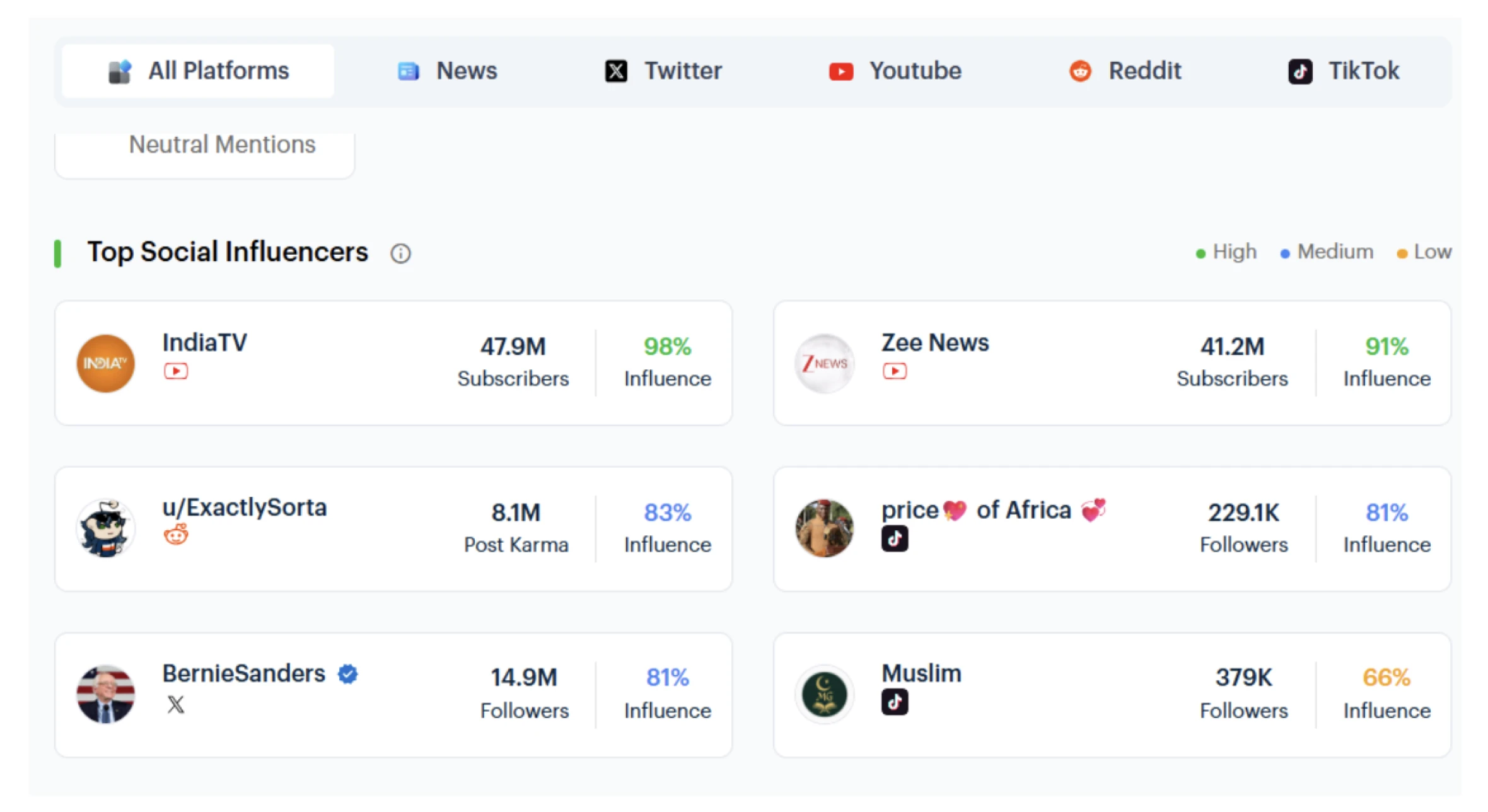Click the 8.1M Post Karma value
This screenshot has width=1488, height=812.
pyautogui.click(x=516, y=513)
